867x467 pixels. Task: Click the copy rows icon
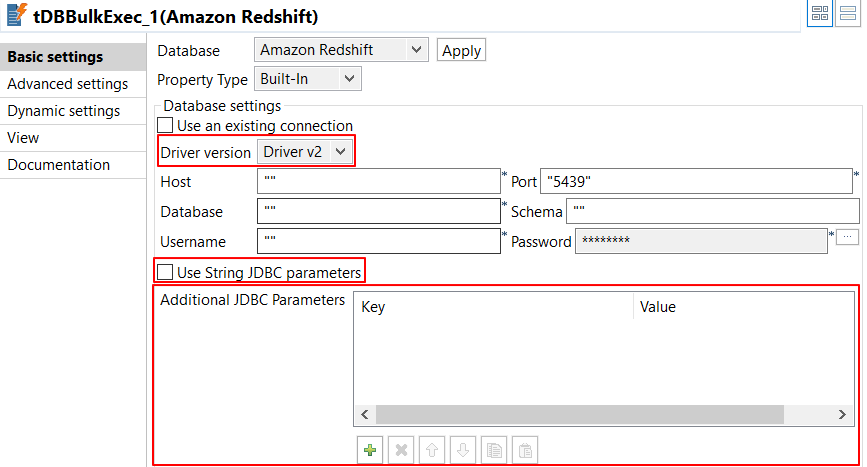[494, 450]
